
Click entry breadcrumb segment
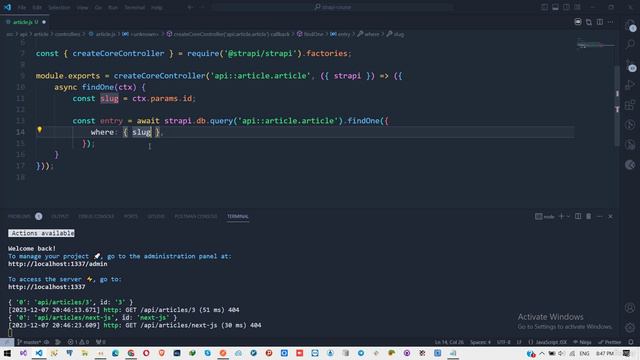click(340, 34)
